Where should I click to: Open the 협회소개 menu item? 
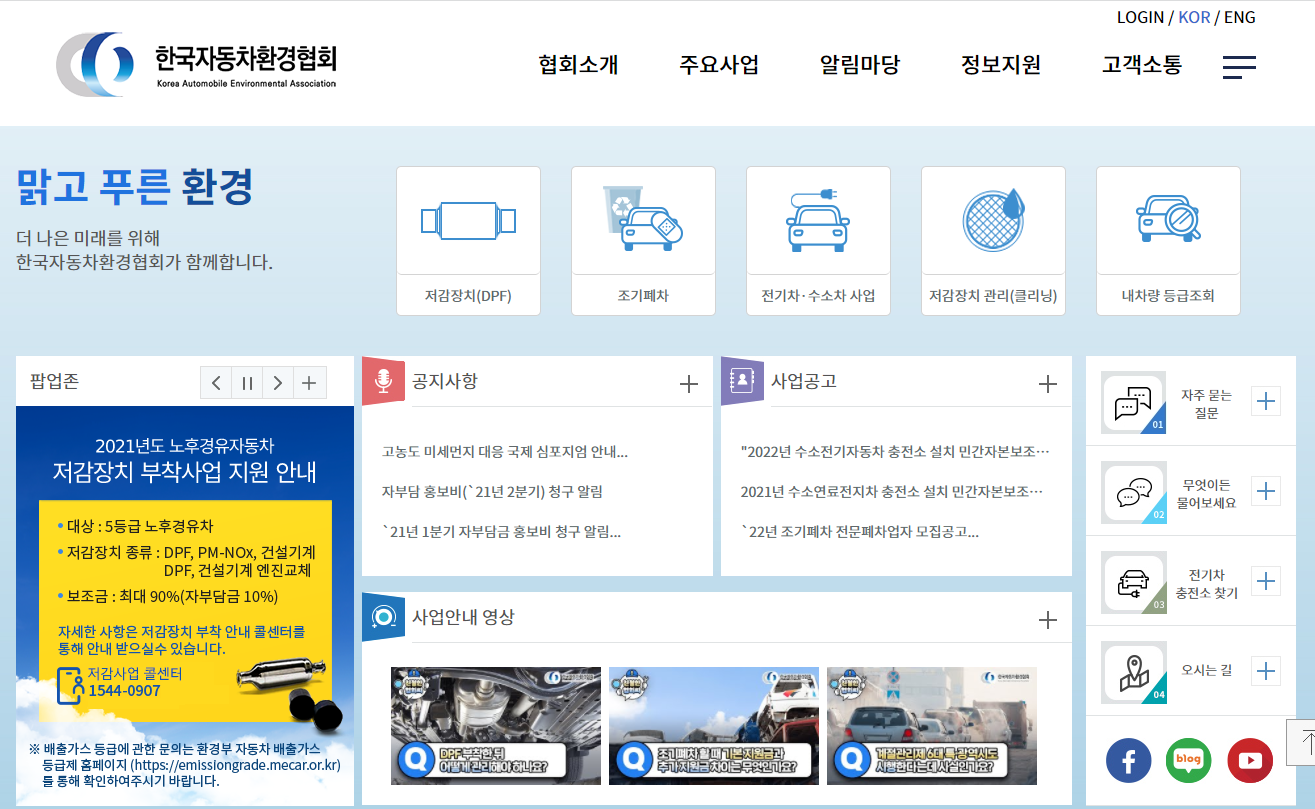(x=578, y=66)
